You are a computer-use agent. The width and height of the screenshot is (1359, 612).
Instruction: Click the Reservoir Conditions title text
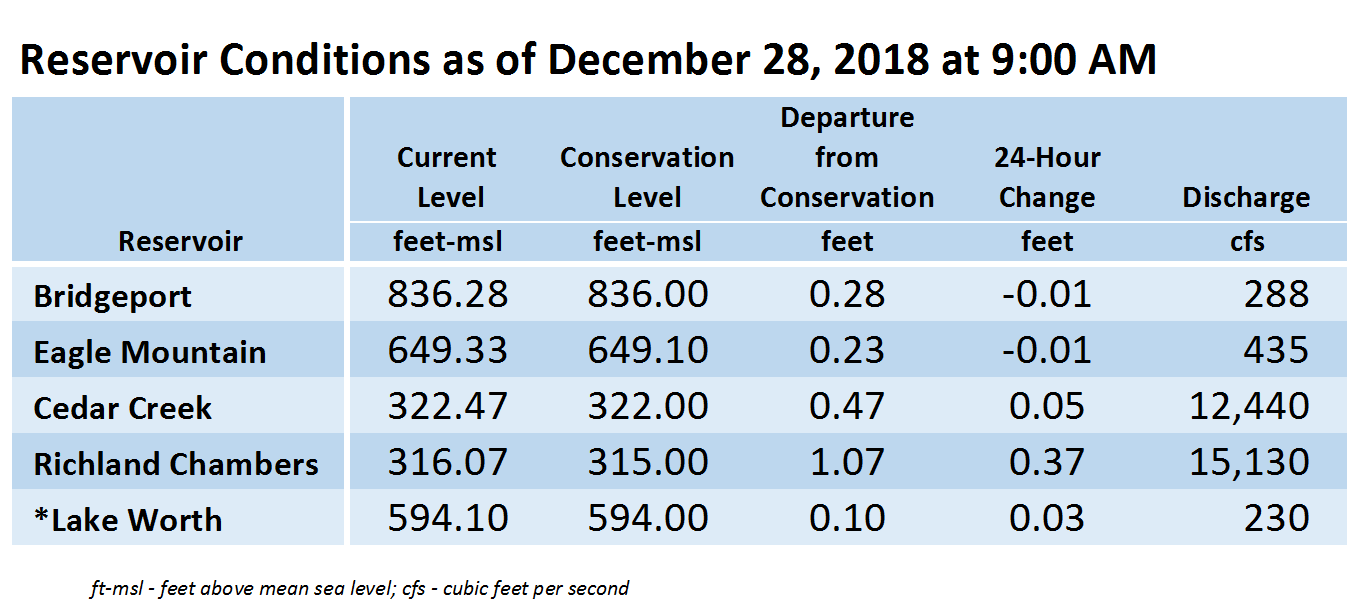pyautogui.click(x=588, y=61)
